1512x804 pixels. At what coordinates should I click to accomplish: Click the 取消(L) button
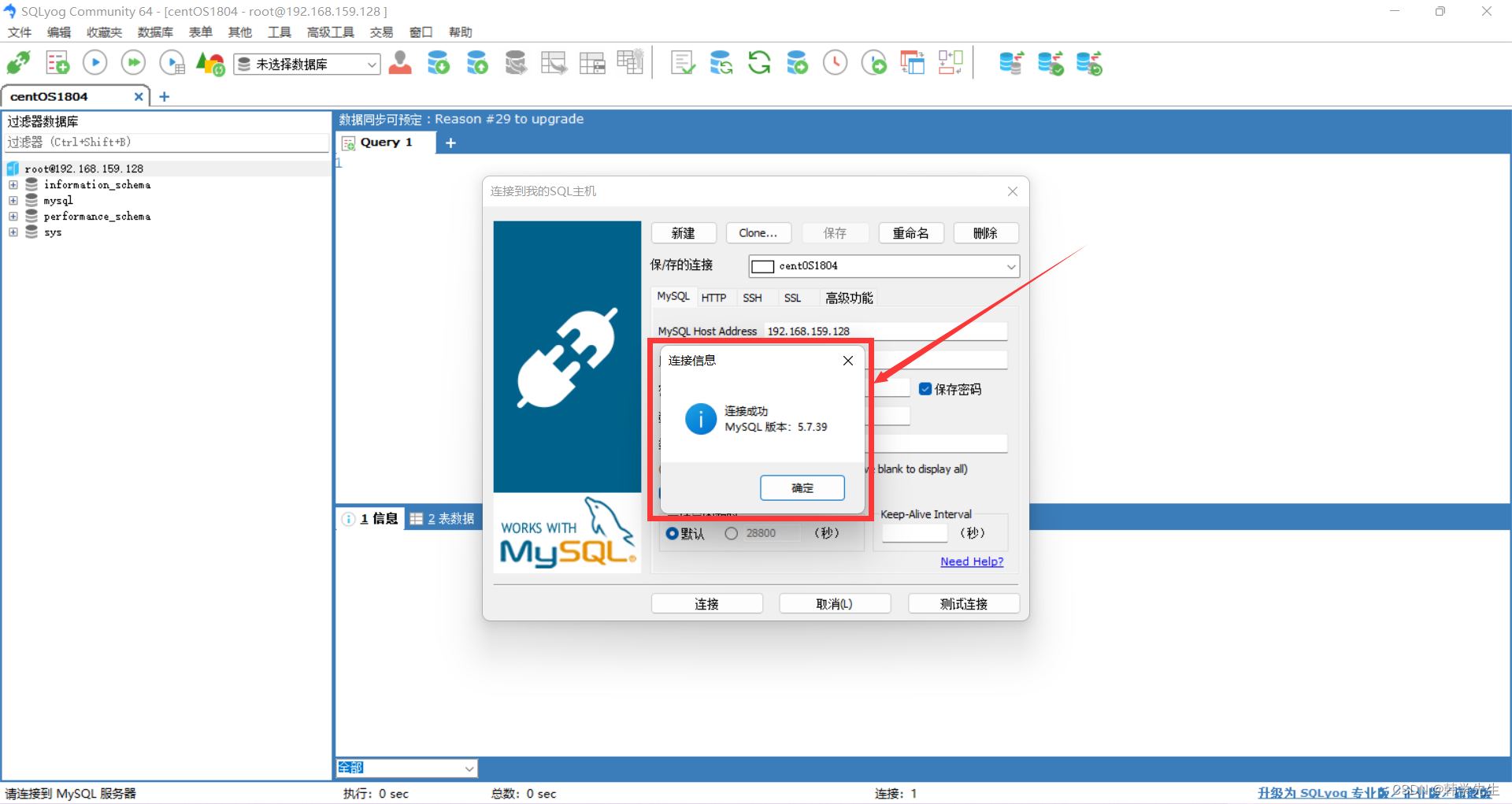(835, 604)
